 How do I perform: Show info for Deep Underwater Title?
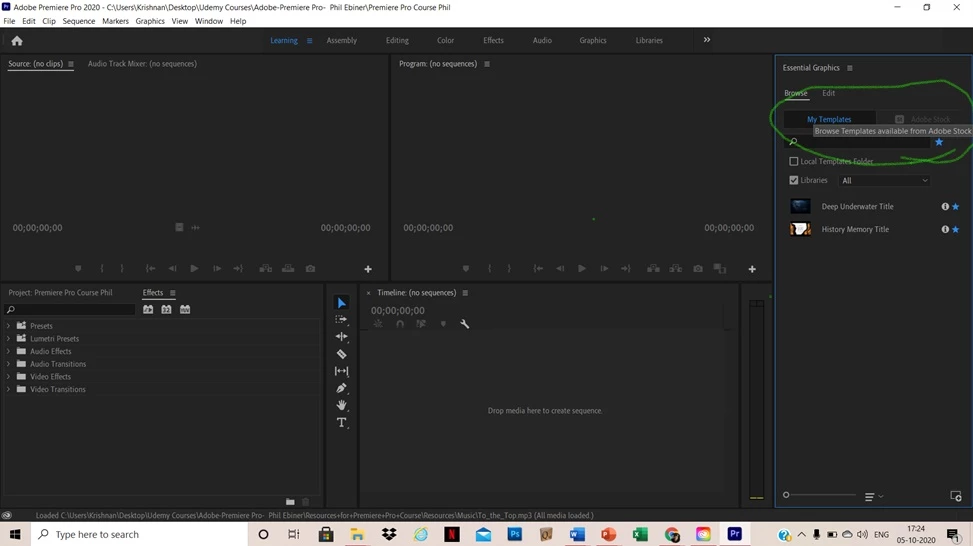click(x=945, y=207)
